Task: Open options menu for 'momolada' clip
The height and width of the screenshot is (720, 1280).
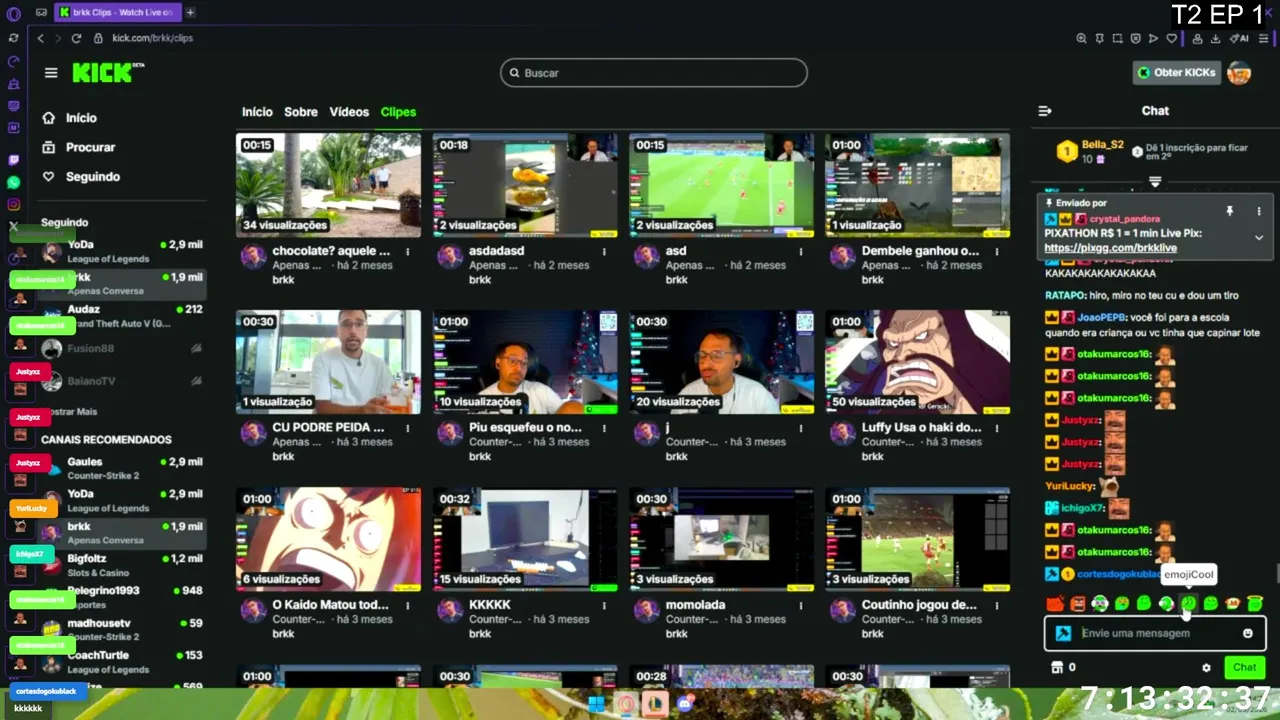Action: 801,605
